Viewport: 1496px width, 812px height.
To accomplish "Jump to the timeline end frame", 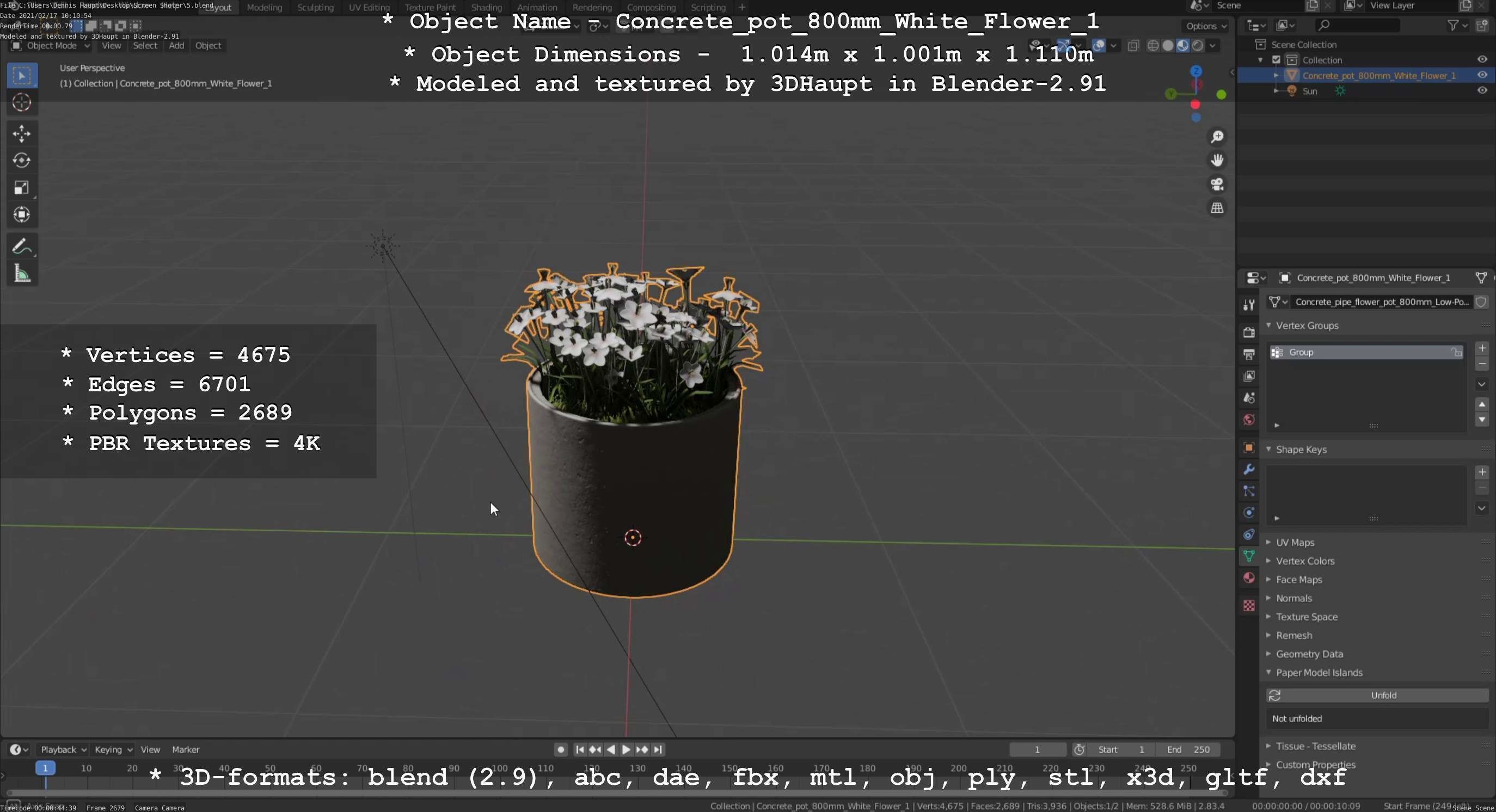I will (x=658, y=749).
